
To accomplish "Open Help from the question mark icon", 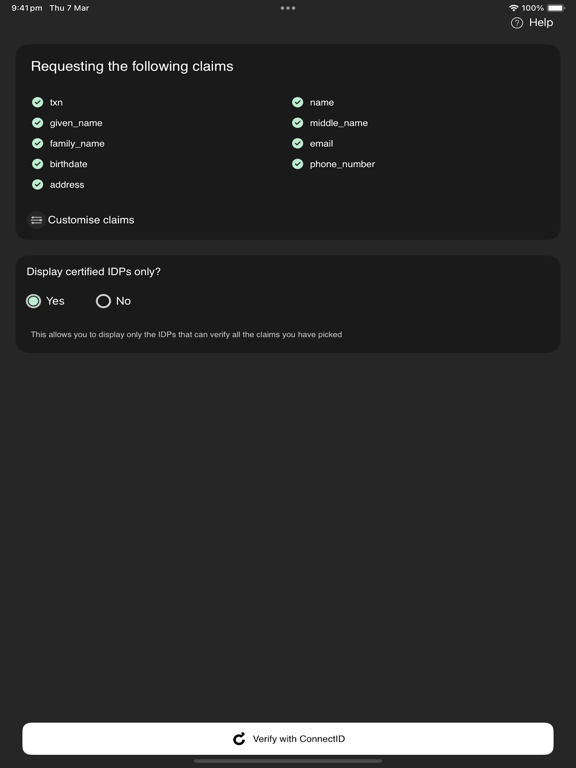I will click(x=517, y=23).
